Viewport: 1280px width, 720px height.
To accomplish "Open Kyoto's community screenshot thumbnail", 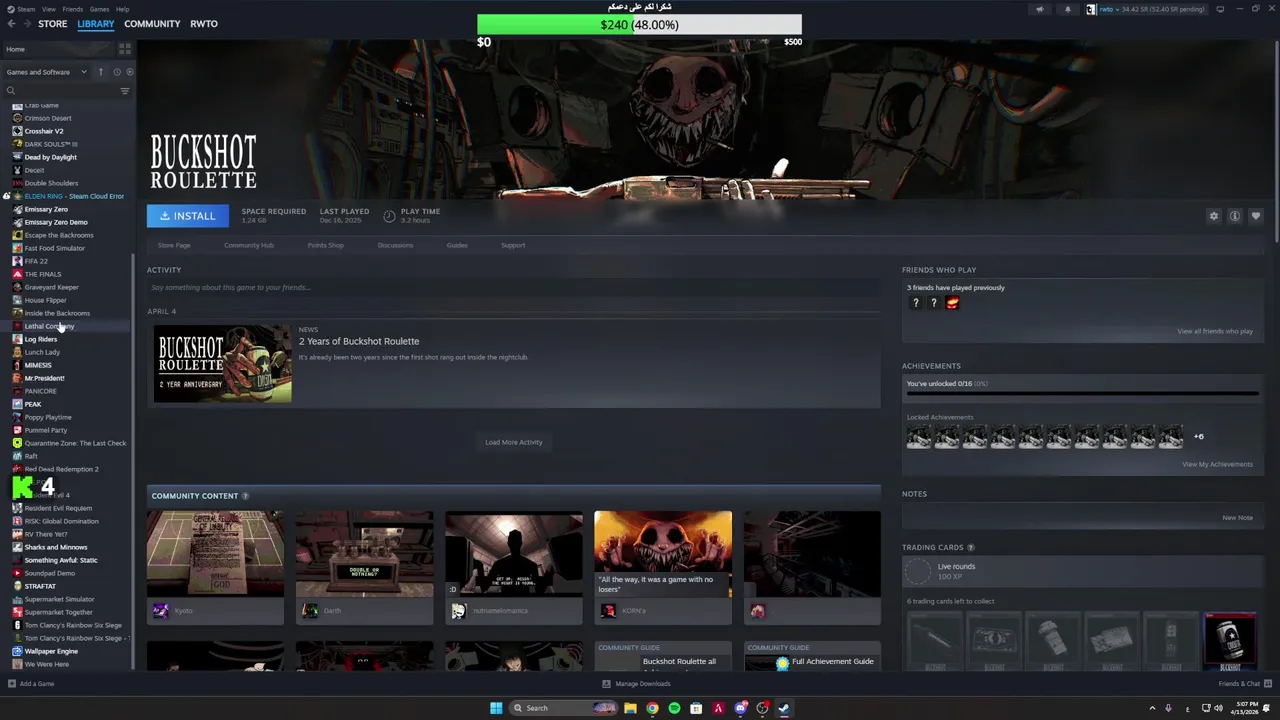I will pos(215,554).
